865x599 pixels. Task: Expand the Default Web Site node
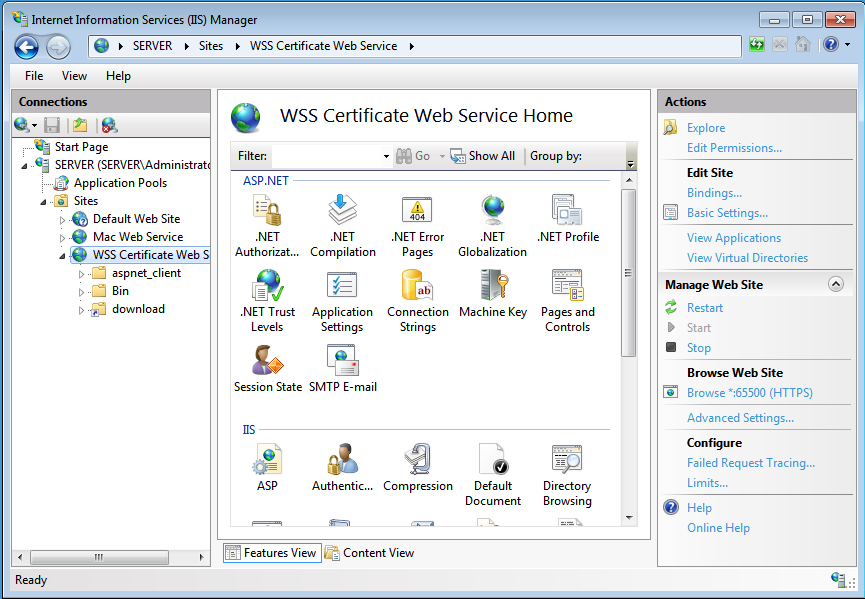pos(62,220)
